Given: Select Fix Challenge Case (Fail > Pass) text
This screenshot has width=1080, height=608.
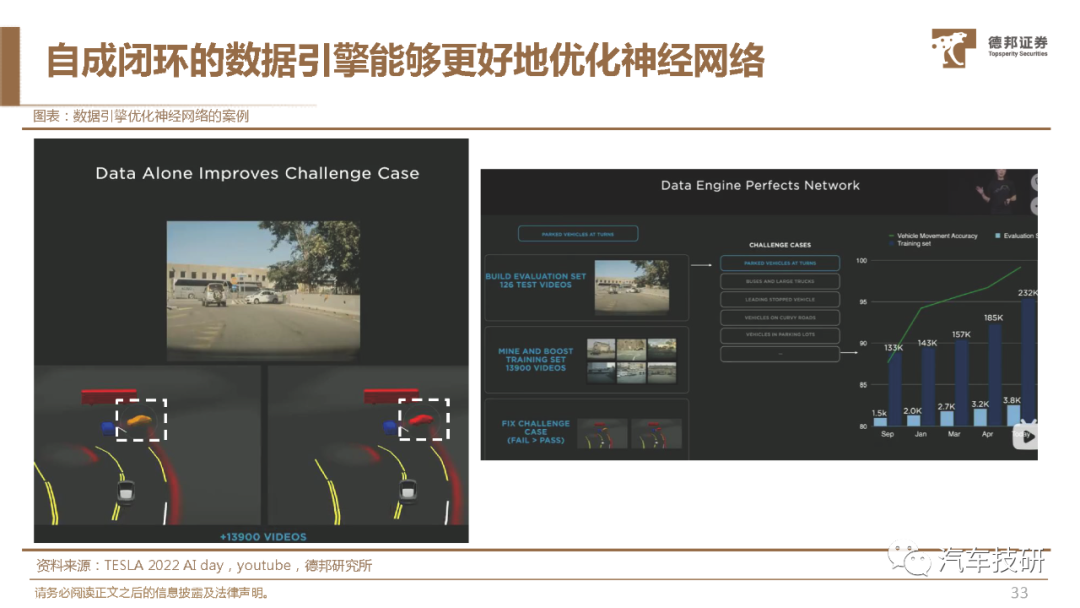Looking at the screenshot, I should coord(536,432).
